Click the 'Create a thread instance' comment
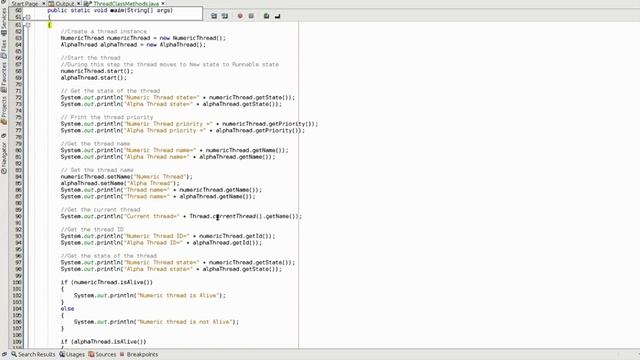This screenshot has height=360, width=640. click(x=104, y=31)
